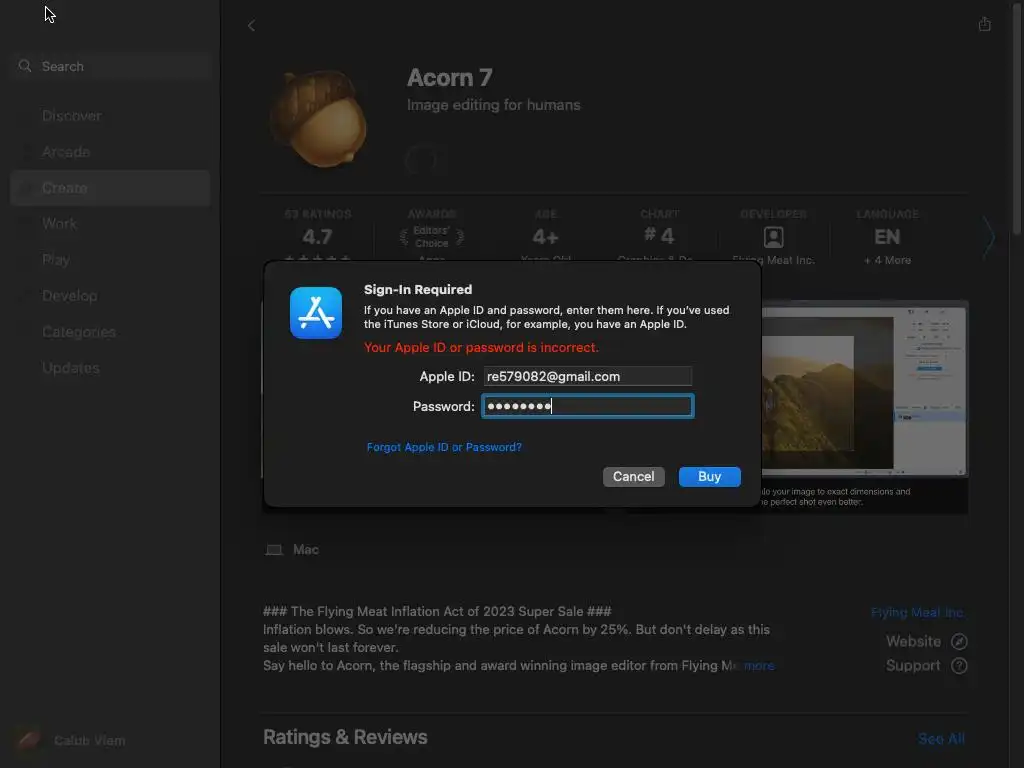Click 'Your Apple ID or password is incorrect' message
1024x768 pixels.
(481, 347)
